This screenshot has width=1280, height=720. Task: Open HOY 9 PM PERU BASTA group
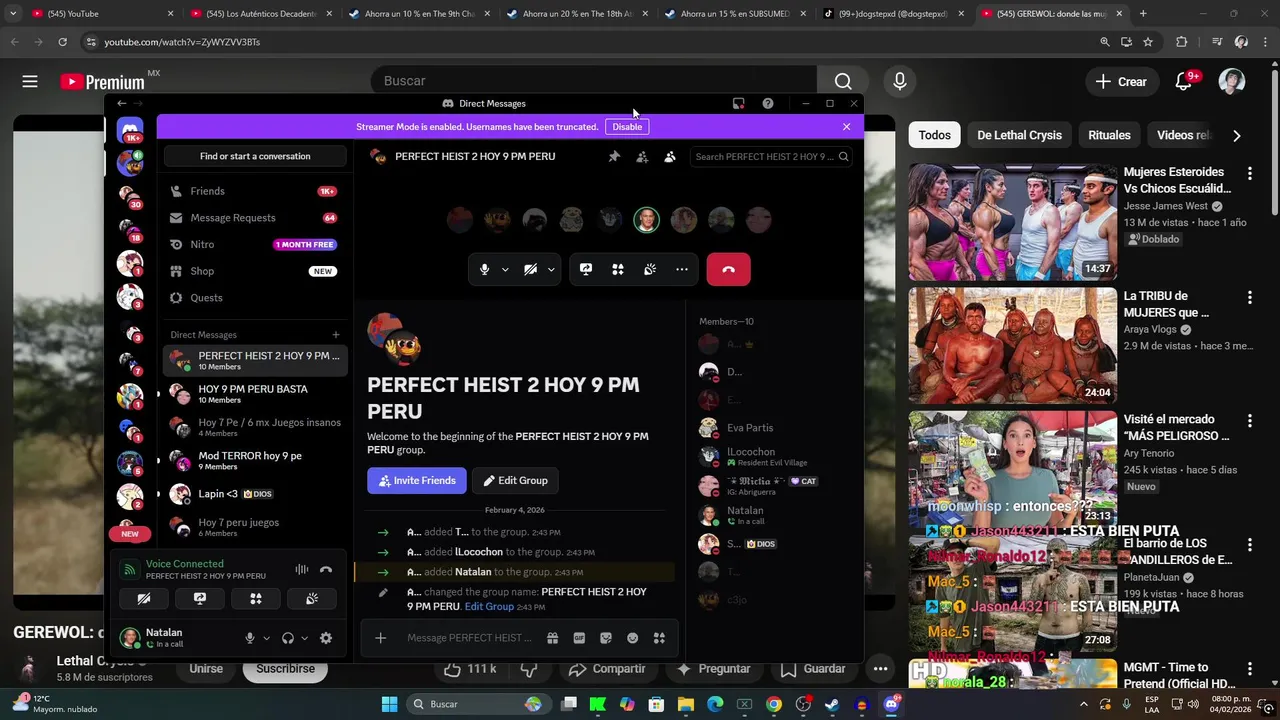click(x=256, y=394)
